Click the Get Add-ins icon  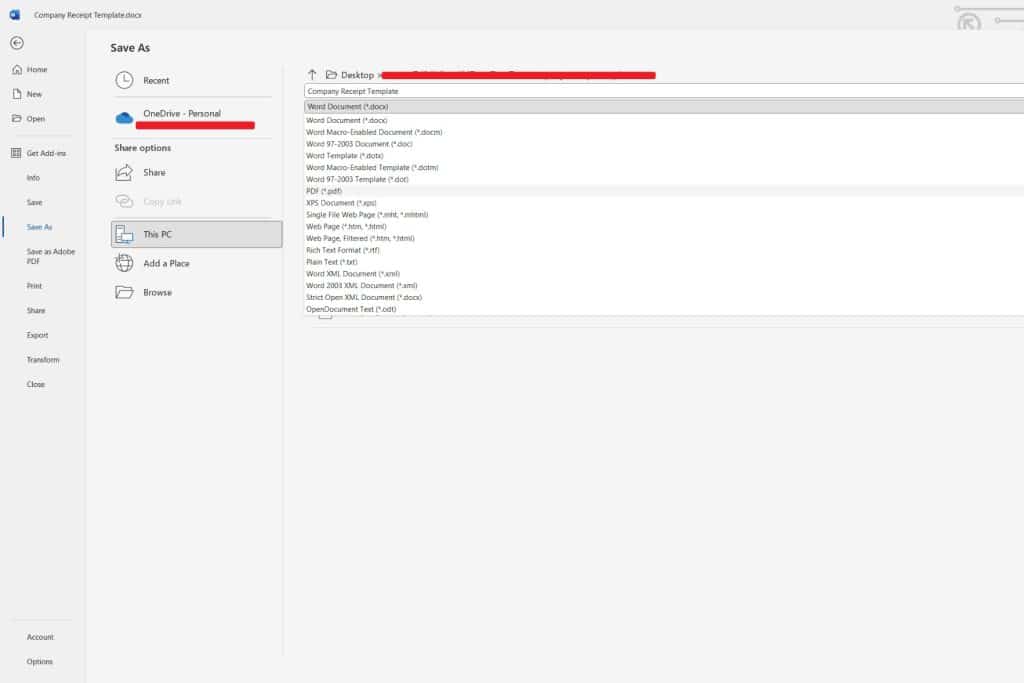15,152
